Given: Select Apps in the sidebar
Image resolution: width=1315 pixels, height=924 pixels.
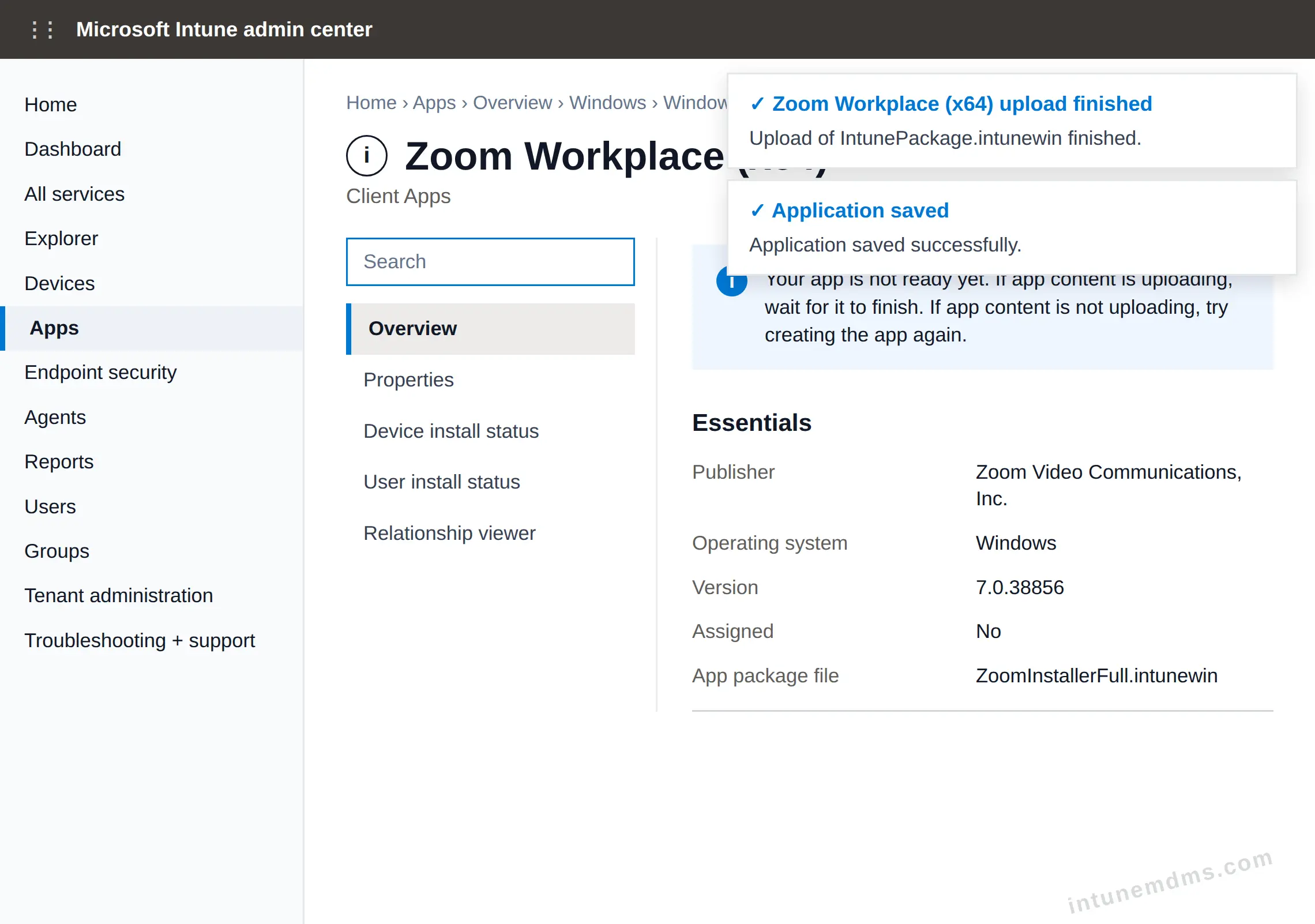Looking at the screenshot, I should coord(152,328).
